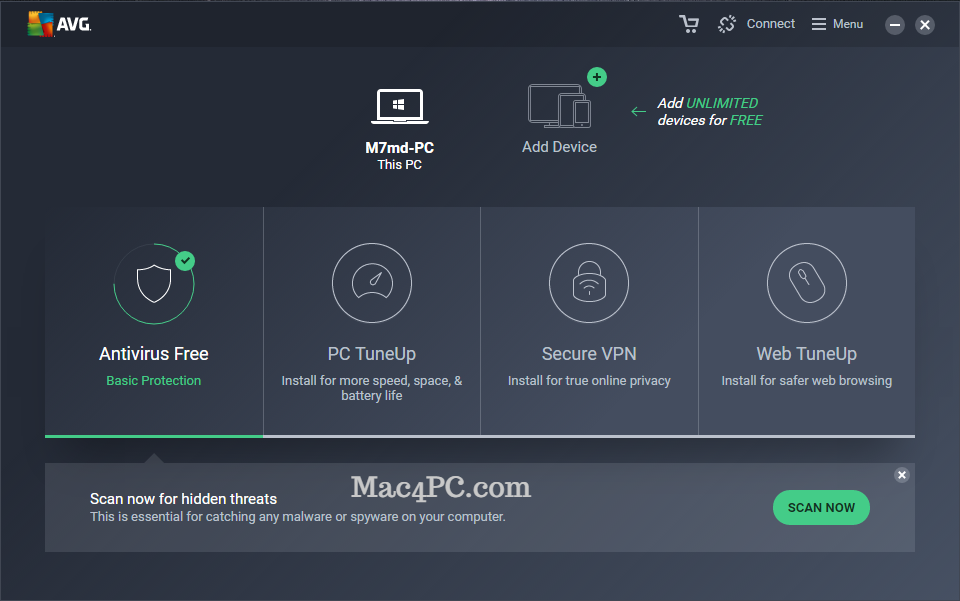Screen dimensions: 960x601
Task: Select the Antivirus Free title
Action: click(154, 354)
